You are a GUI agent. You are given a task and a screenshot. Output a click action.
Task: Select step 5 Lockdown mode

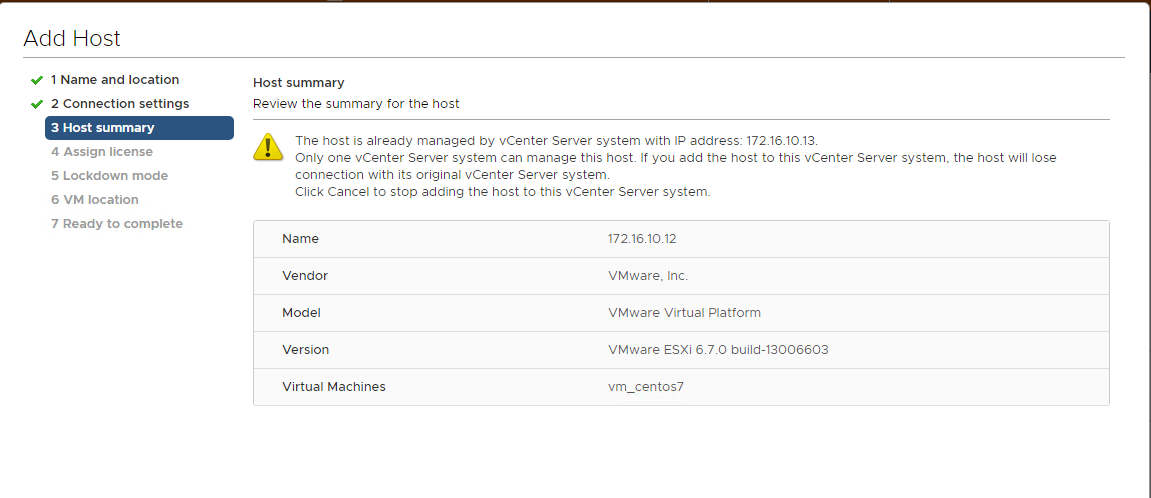109,176
